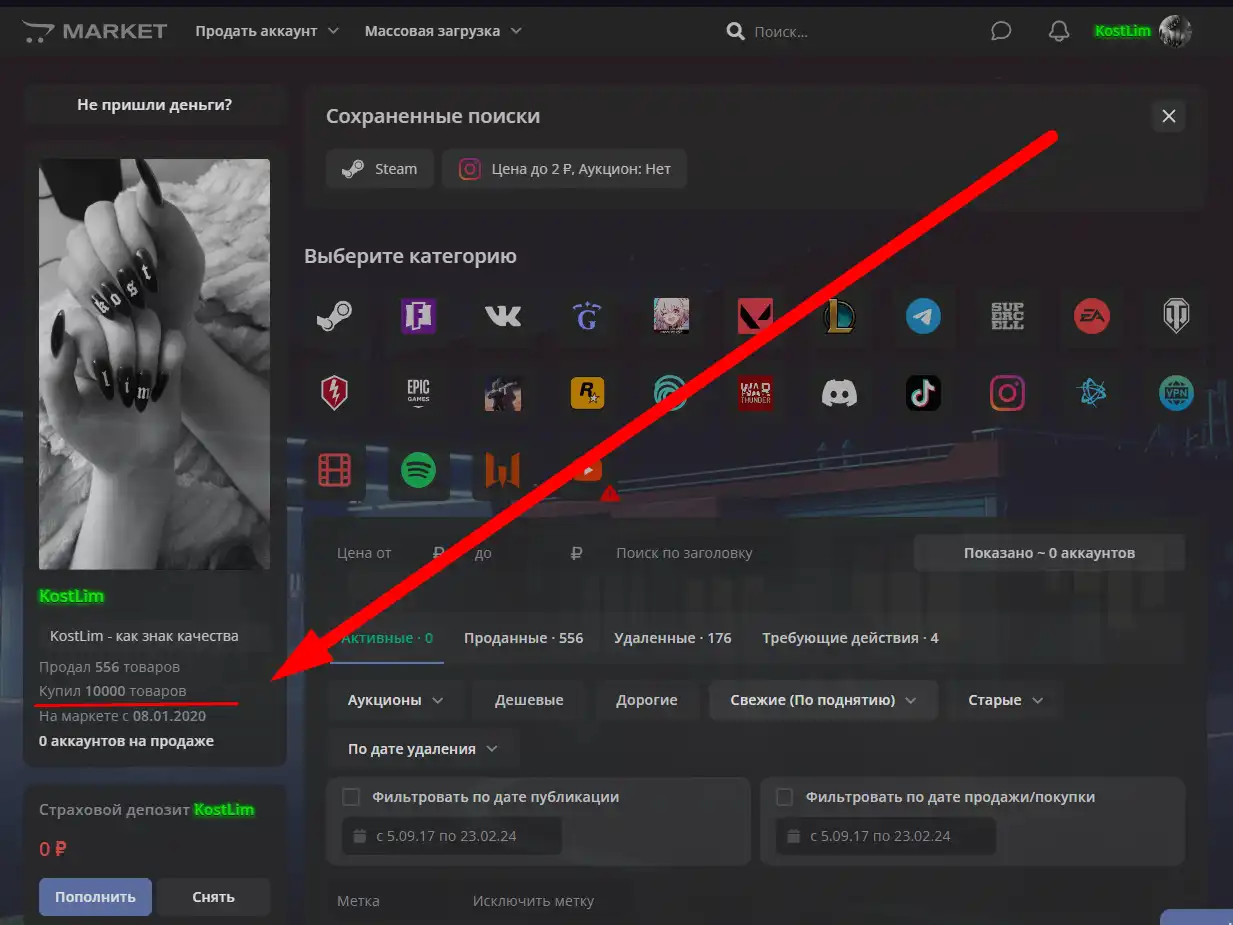Viewport: 1233px width, 925px height.
Task: Open the Старые sort dropdown
Action: (x=1004, y=700)
